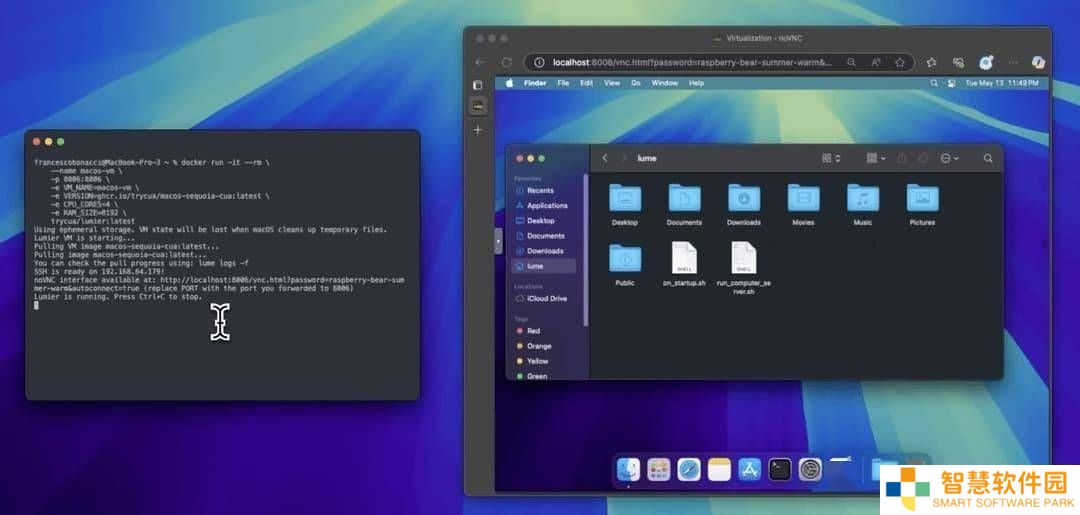The image size is (1080, 515).
Task: Open the Go menu
Action: tap(636, 83)
